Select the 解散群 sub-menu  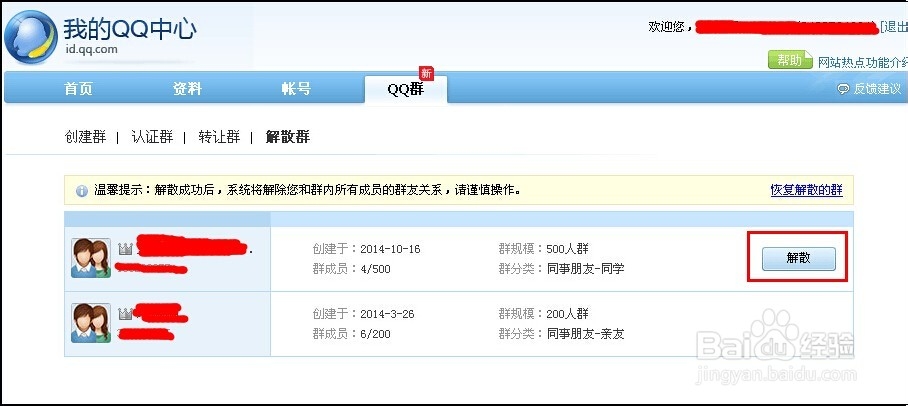pos(288,137)
